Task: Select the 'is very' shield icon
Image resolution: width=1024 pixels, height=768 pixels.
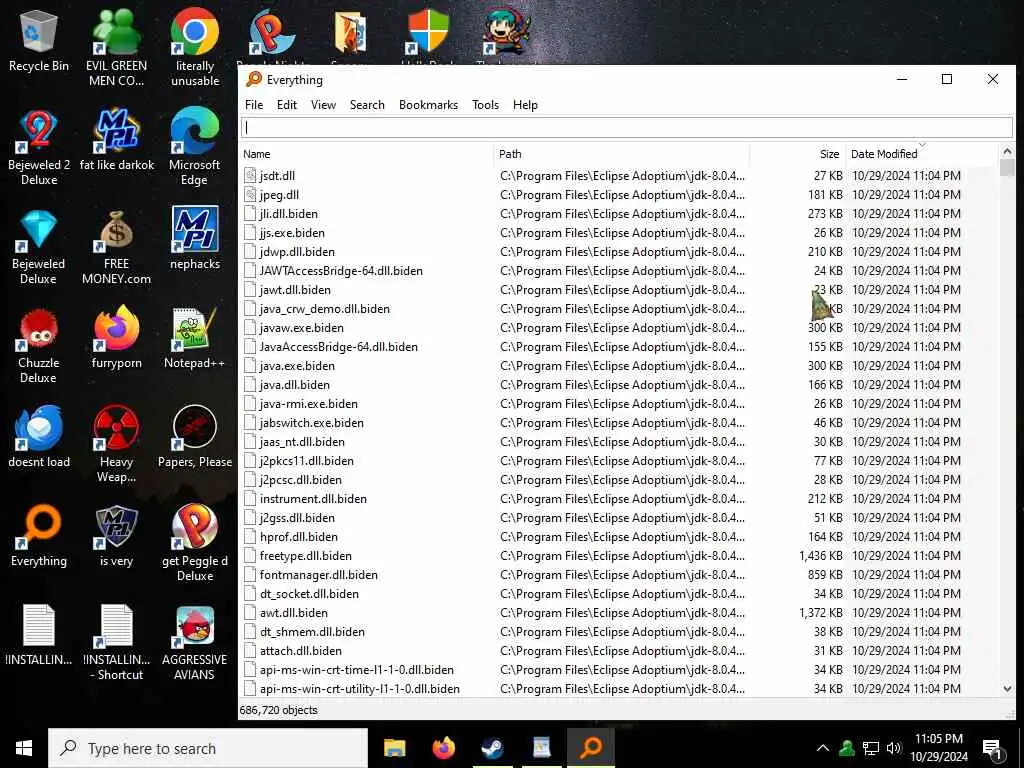Action: pos(116,536)
